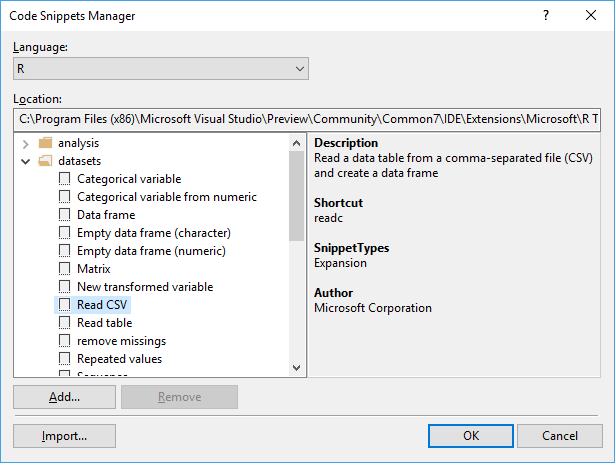Click the snippet icon beside Matrix

[x=65, y=269]
